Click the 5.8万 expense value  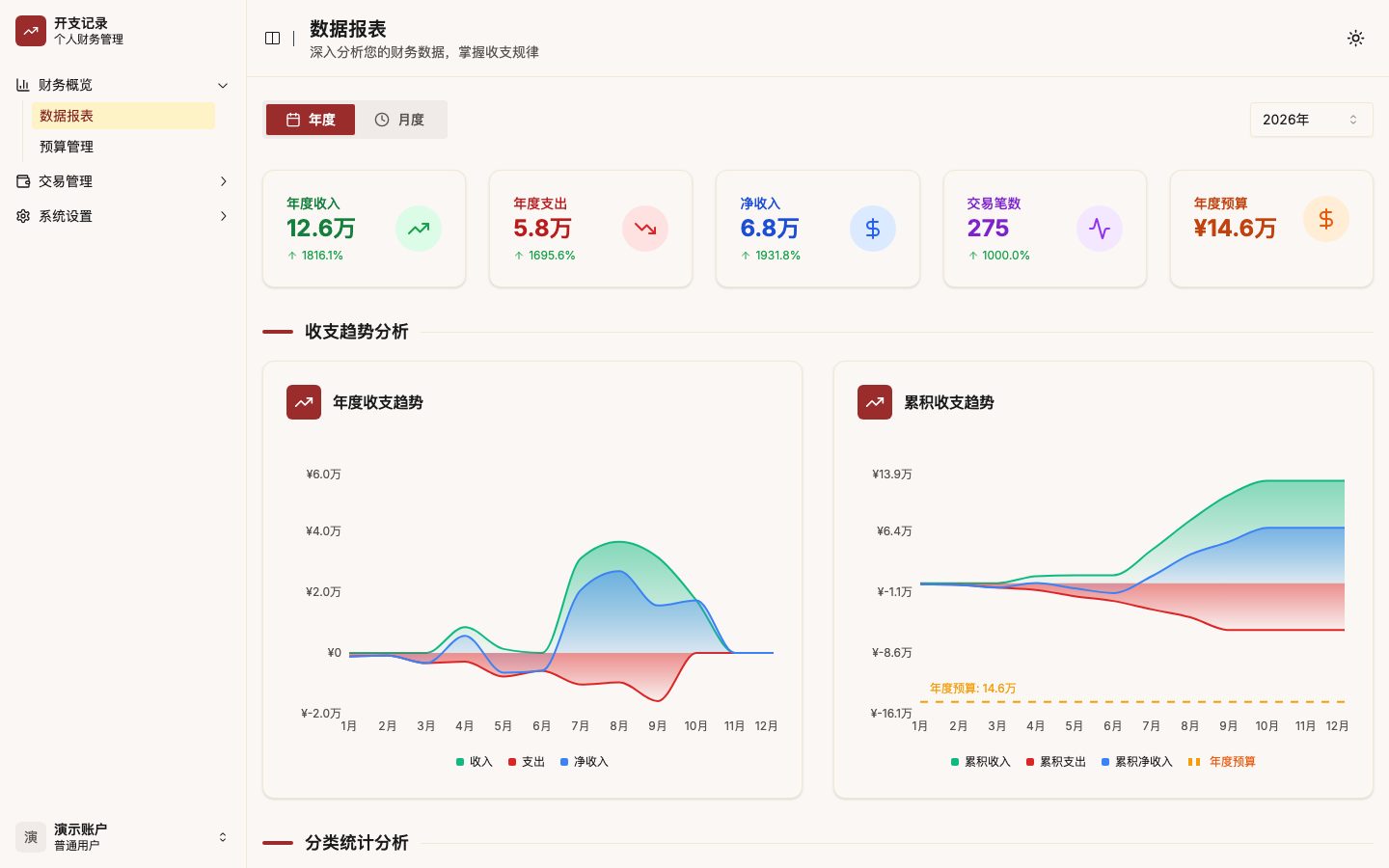coord(543,229)
